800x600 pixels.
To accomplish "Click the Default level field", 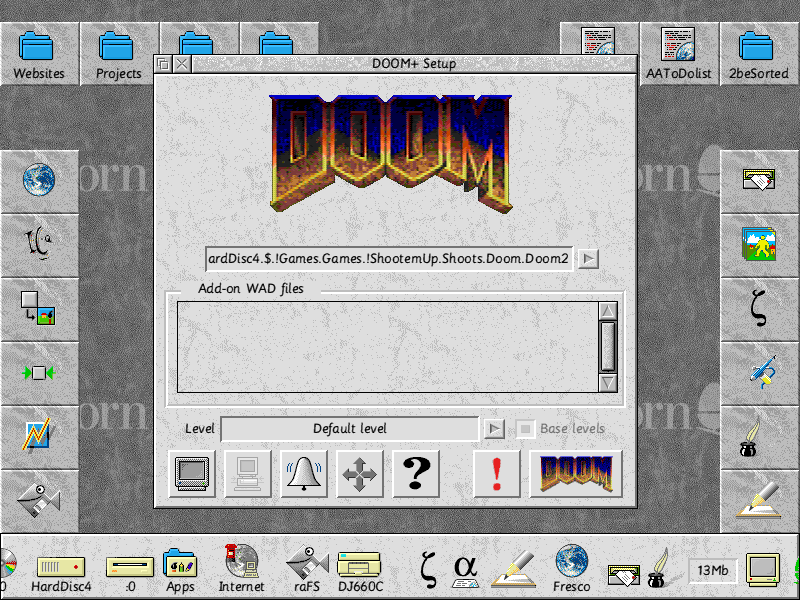I will pos(350,429).
